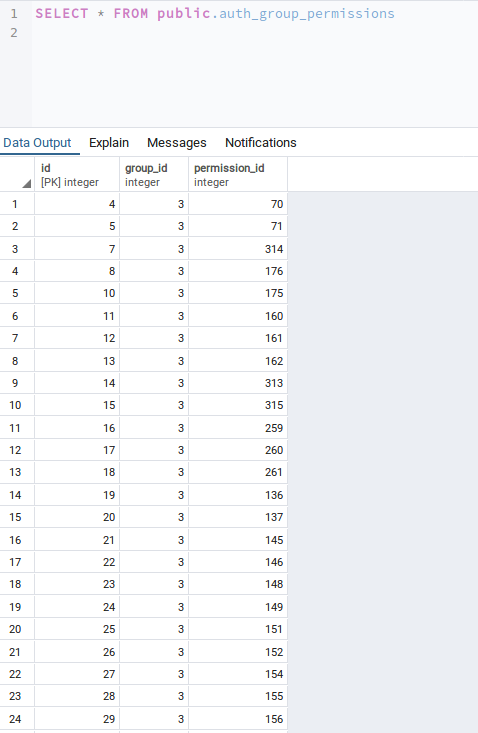Click permission_id cell with value 148

pyautogui.click(x=238, y=584)
